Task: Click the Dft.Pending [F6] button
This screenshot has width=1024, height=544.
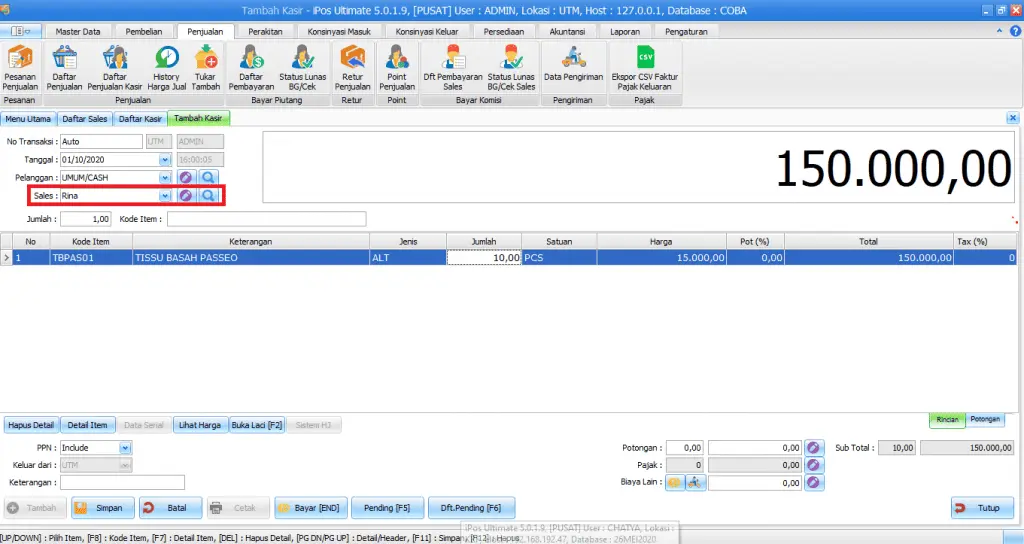Action: pyautogui.click(x=471, y=508)
